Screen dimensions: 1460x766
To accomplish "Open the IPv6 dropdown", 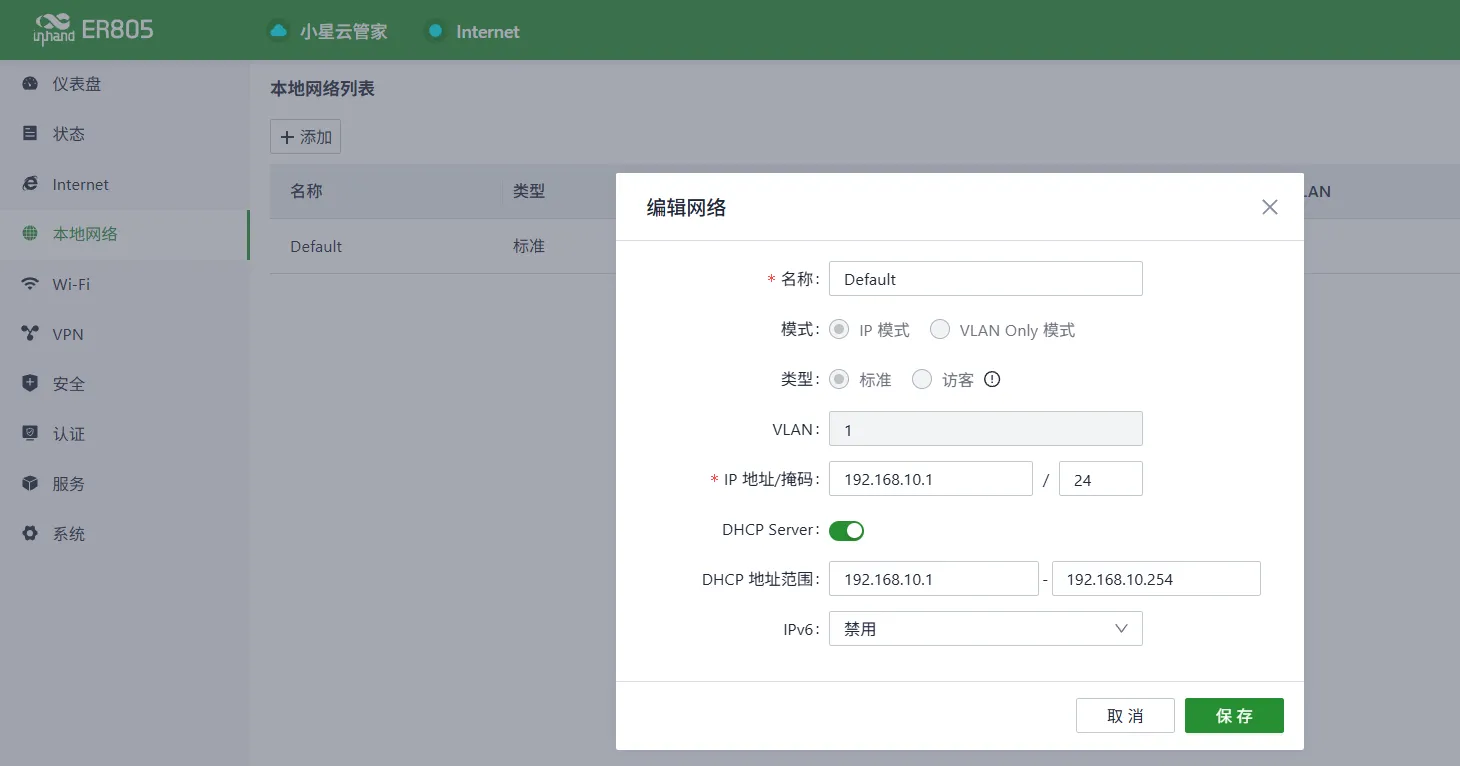I will pyautogui.click(x=986, y=629).
